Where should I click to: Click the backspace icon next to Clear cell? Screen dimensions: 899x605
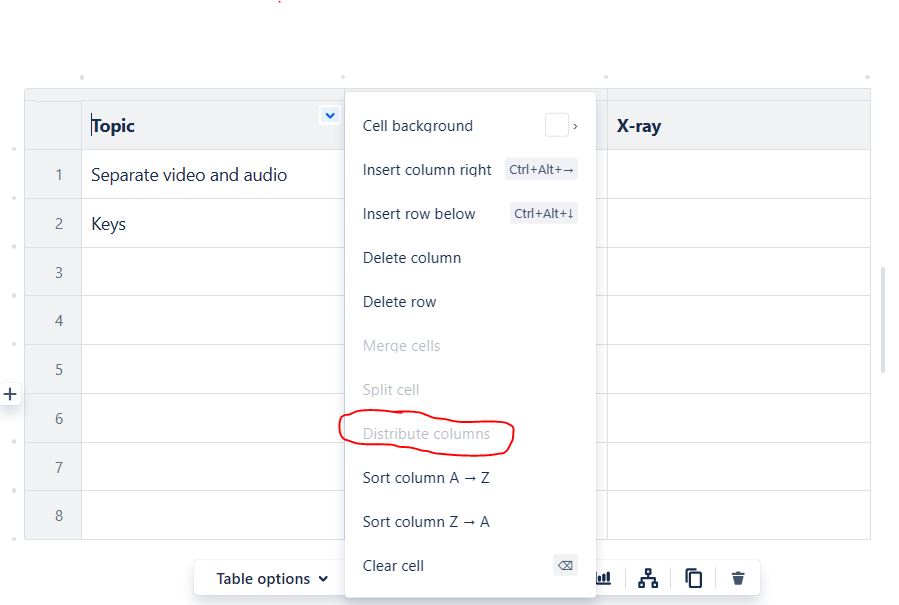(x=565, y=565)
